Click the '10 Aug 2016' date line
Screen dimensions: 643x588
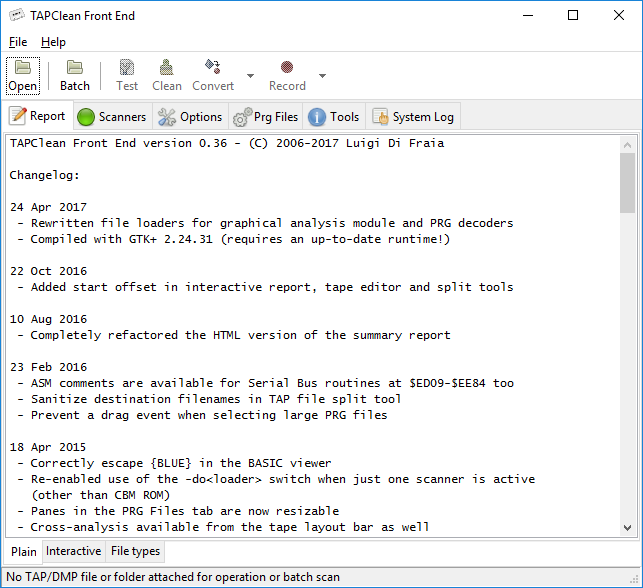(x=48, y=319)
